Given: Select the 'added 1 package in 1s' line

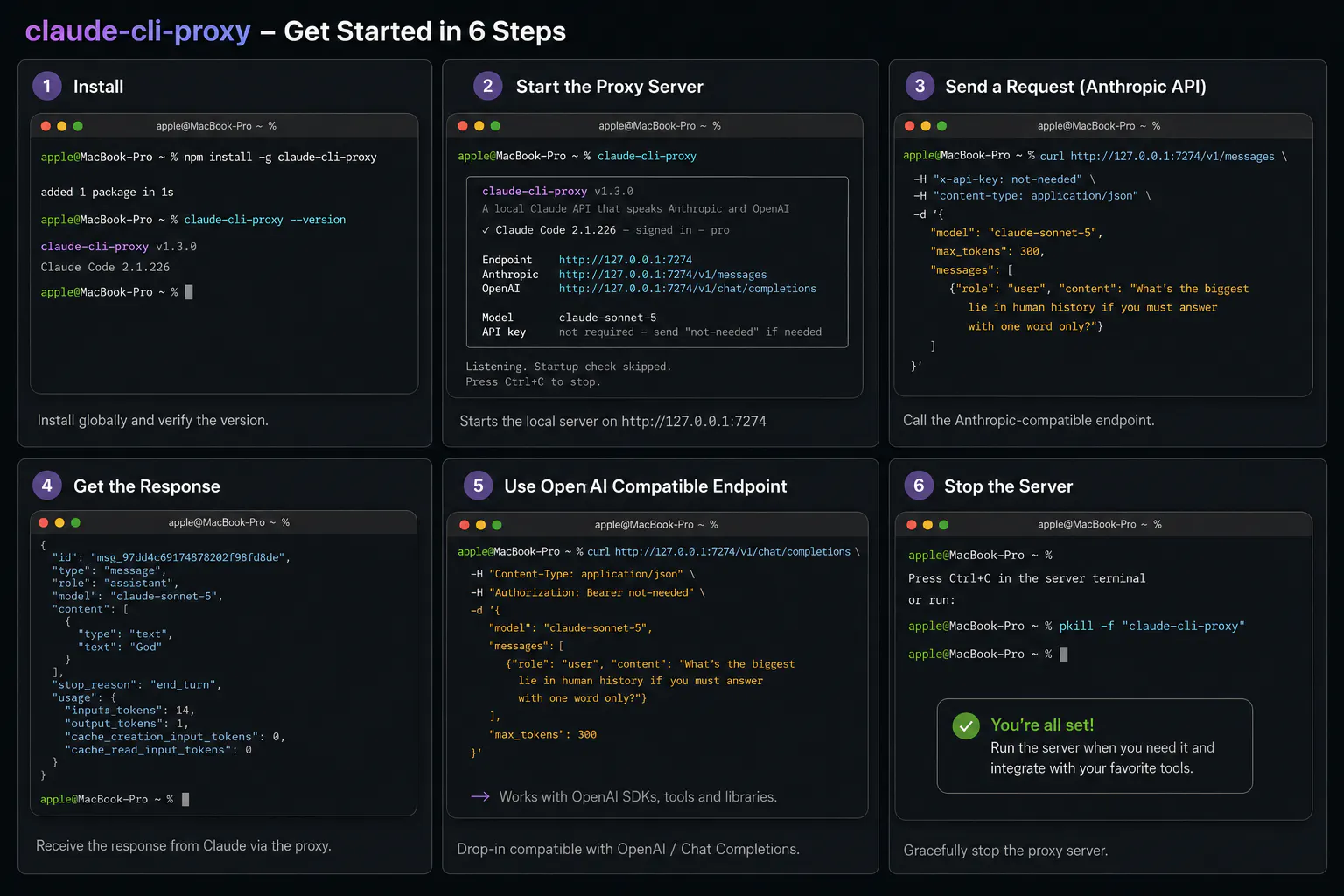Looking at the screenshot, I should [x=107, y=192].
